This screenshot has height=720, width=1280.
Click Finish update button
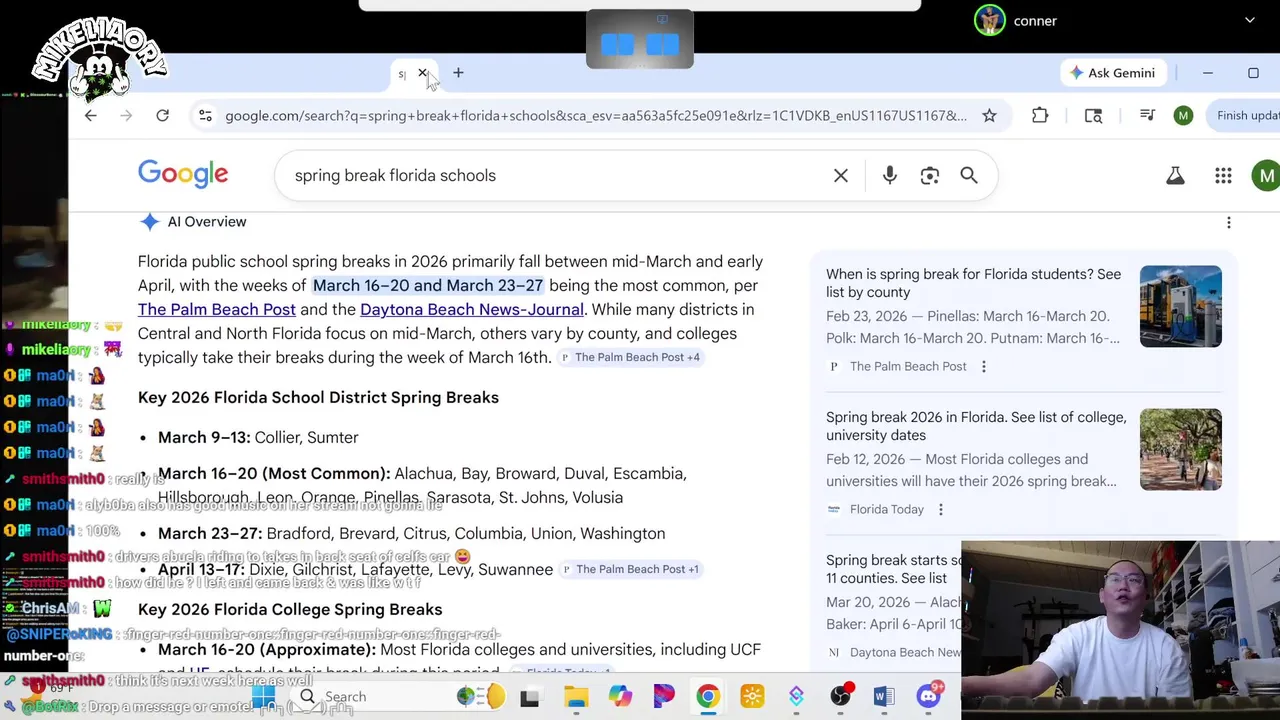tap(1244, 116)
